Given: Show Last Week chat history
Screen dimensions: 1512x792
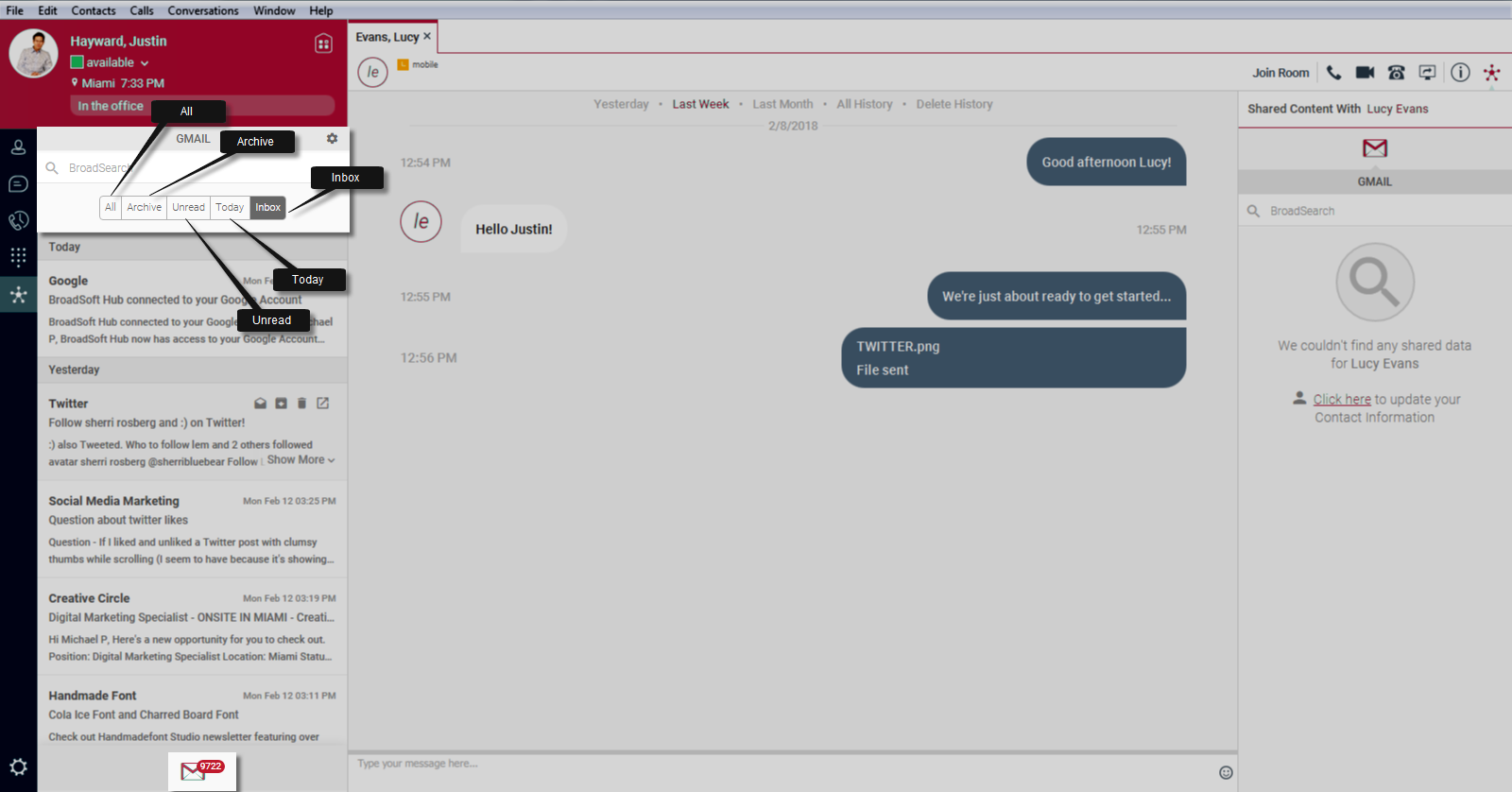Looking at the screenshot, I should click(x=700, y=104).
